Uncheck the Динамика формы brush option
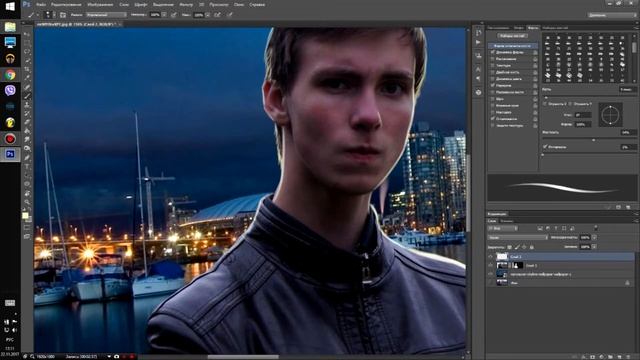The width and height of the screenshot is (640, 360). tap(493, 52)
